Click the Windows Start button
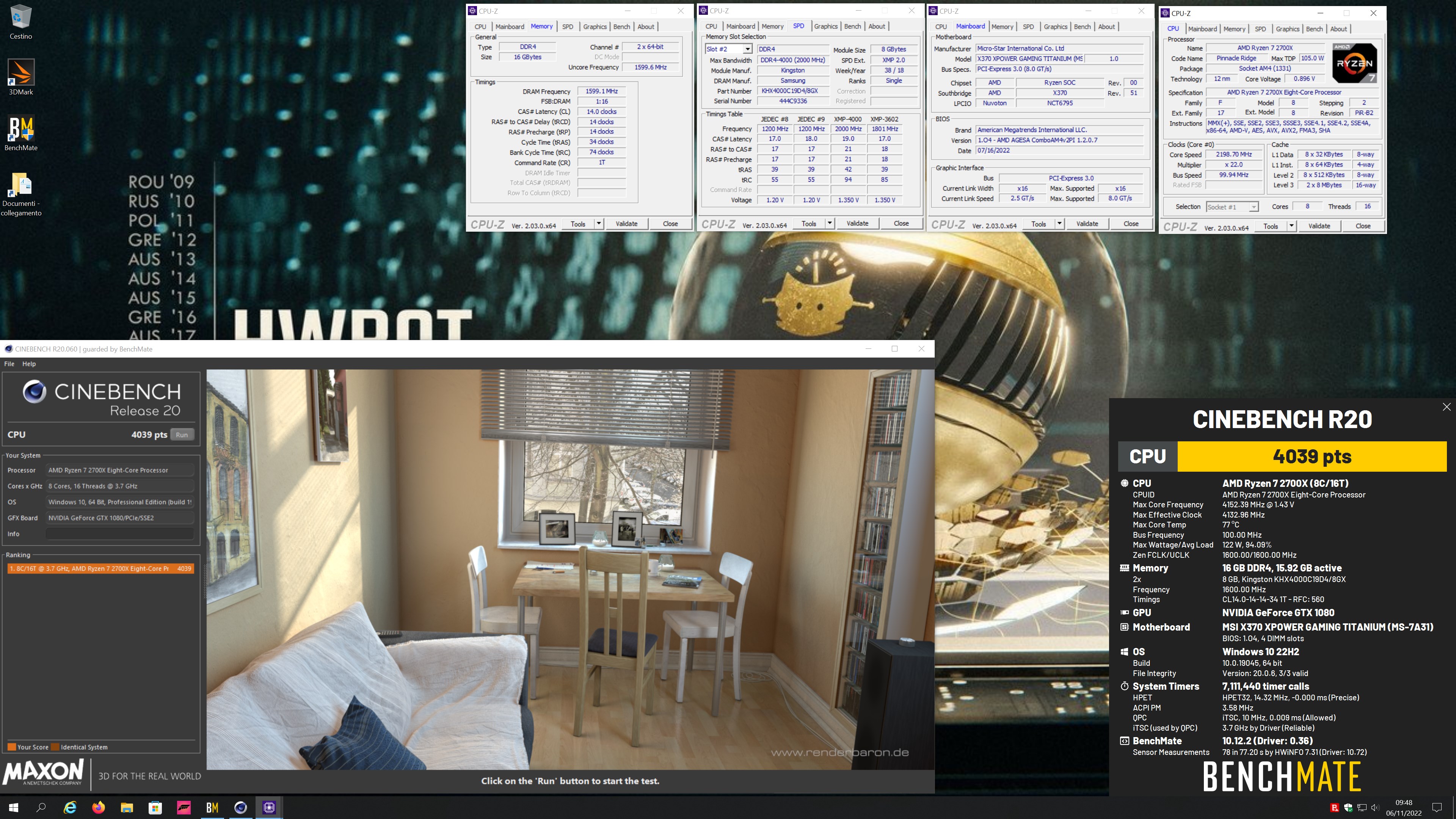Image resolution: width=1456 pixels, height=819 pixels. [14, 807]
